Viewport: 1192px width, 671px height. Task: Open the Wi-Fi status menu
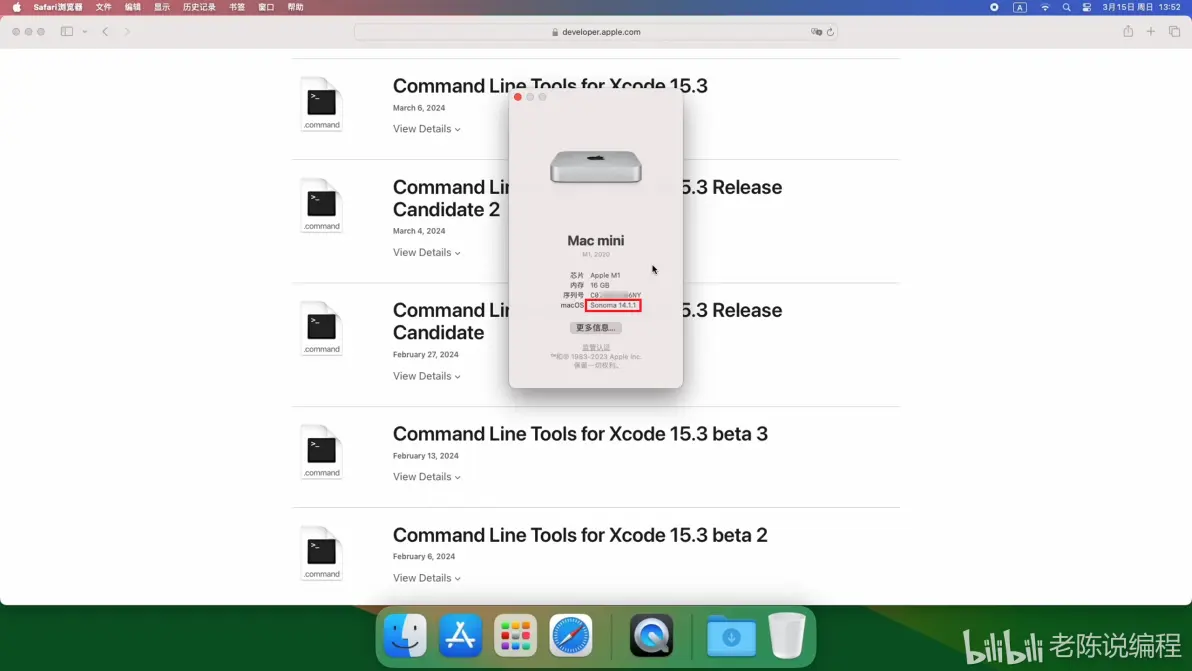pos(1045,8)
